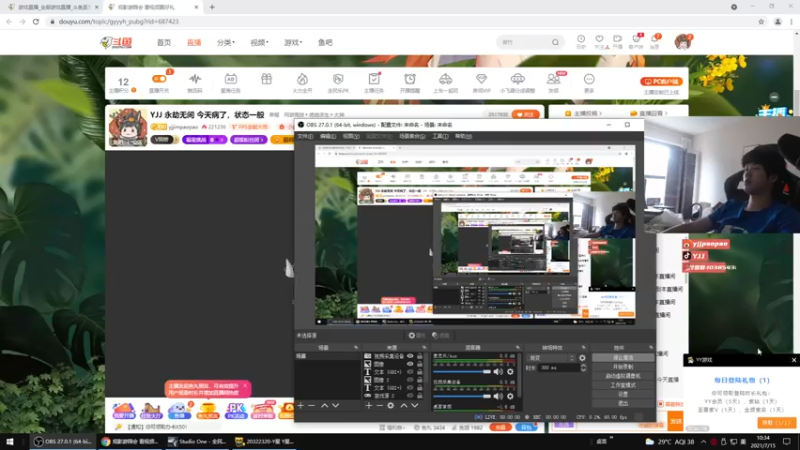Add a new scene with plus button

click(301, 406)
